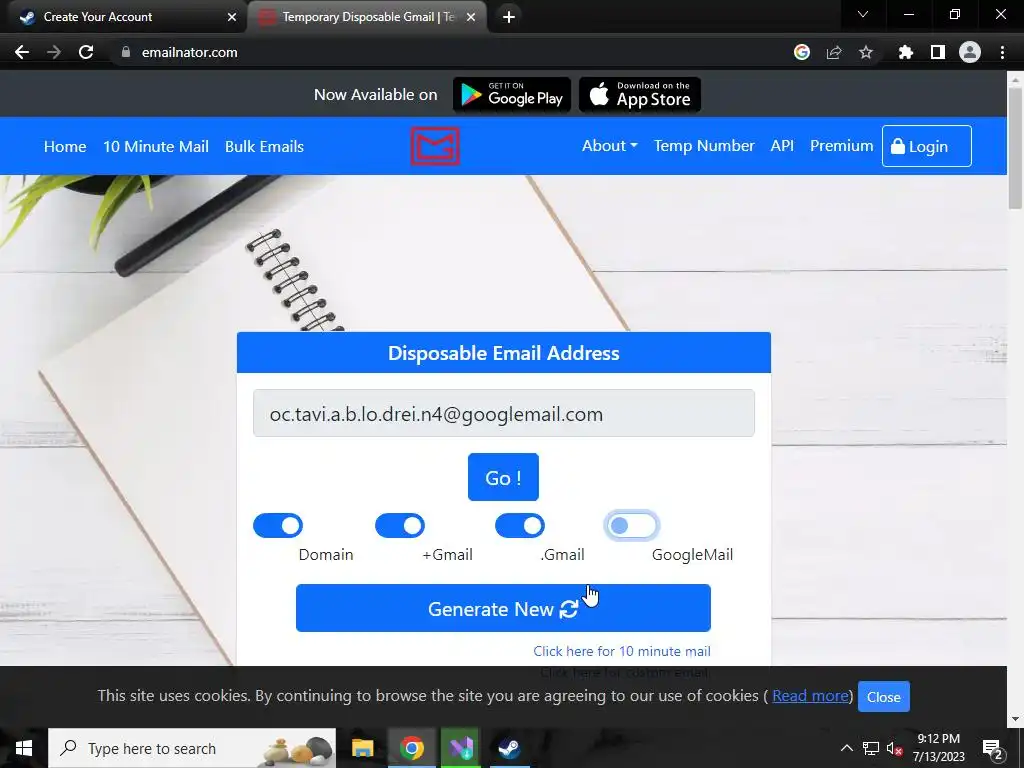Open the App Store download badge
1024x768 pixels.
640,95
